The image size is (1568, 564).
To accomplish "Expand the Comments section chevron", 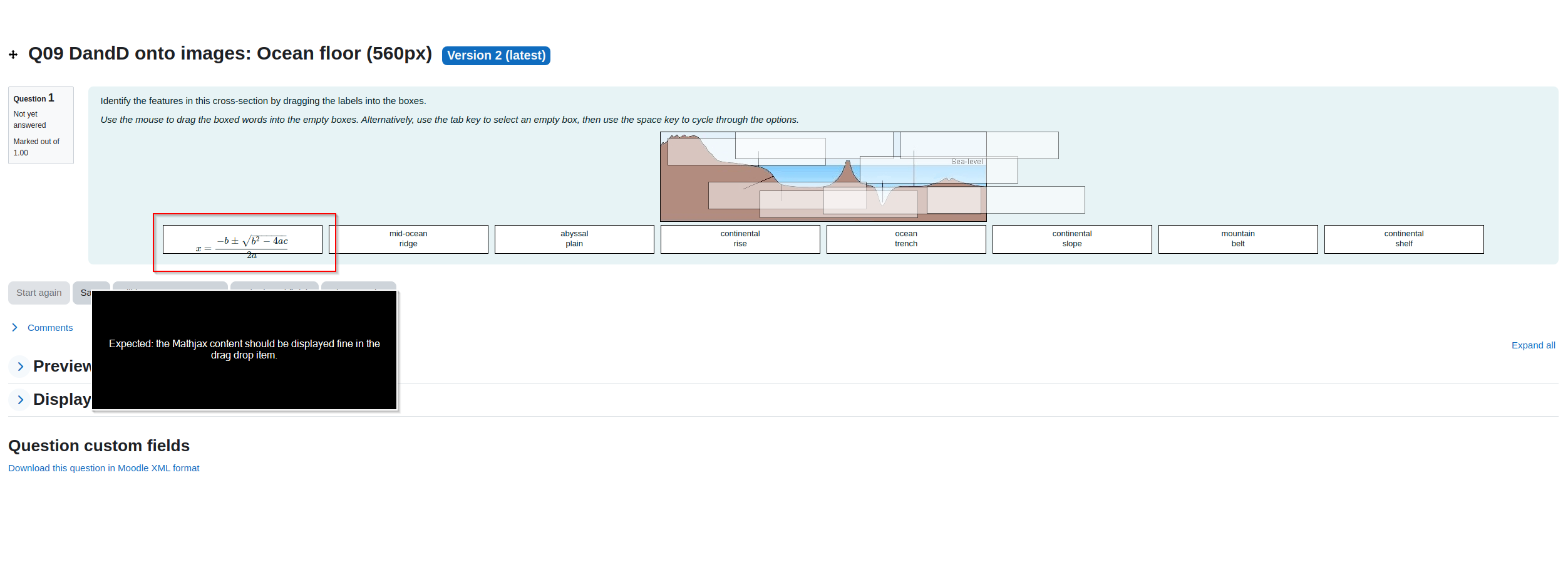I will pyautogui.click(x=15, y=328).
